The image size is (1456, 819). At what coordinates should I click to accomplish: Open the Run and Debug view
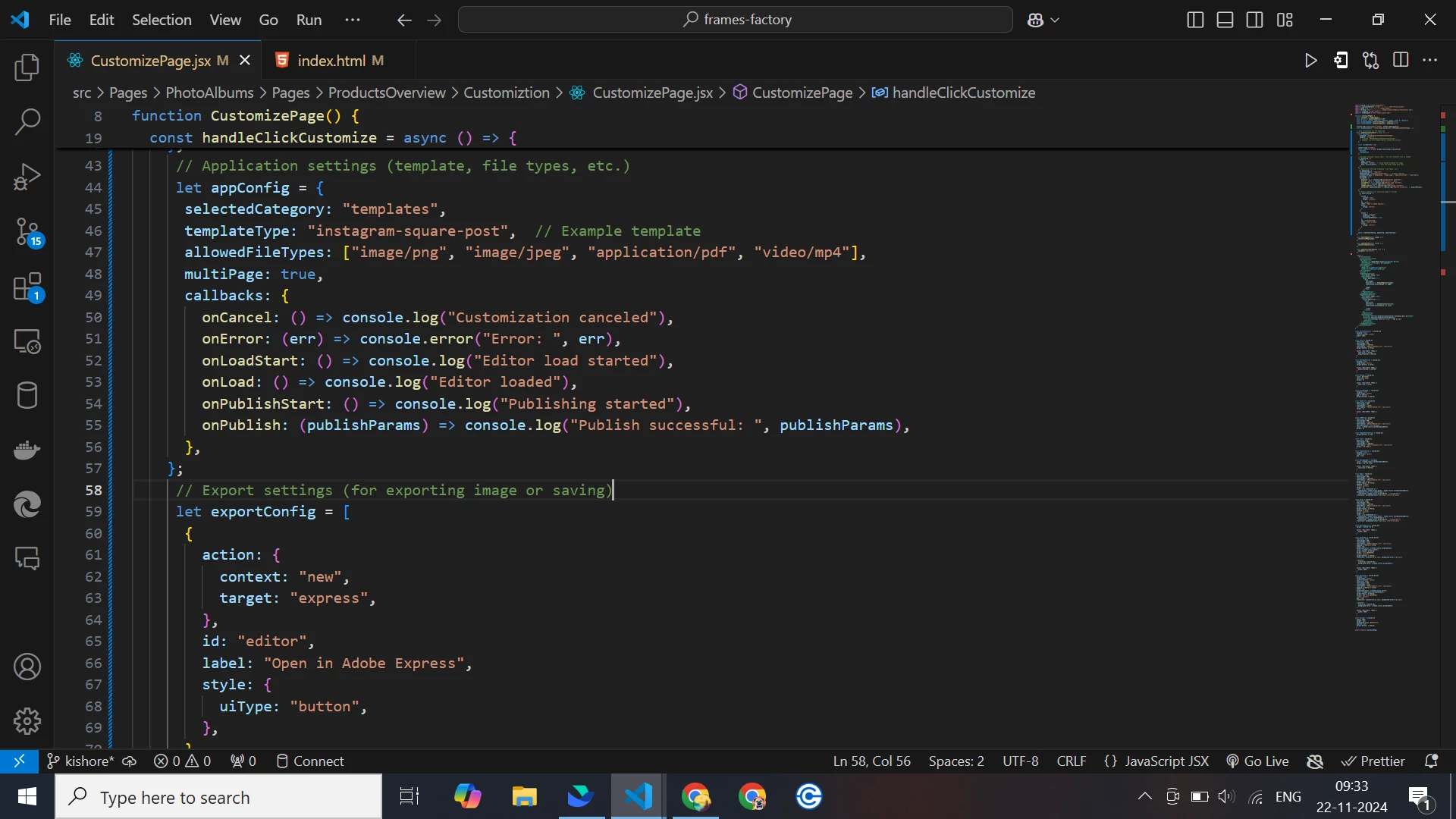[27, 177]
